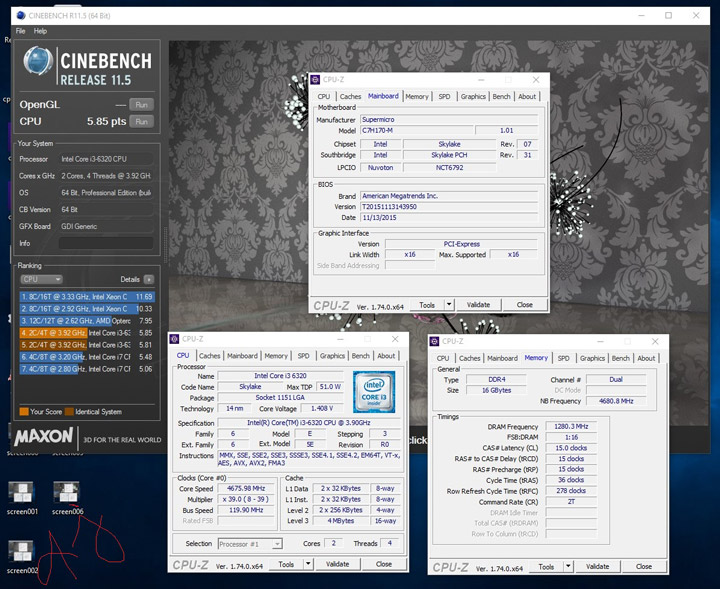
Task: Click the Info field in Your System
Action: point(106,243)
